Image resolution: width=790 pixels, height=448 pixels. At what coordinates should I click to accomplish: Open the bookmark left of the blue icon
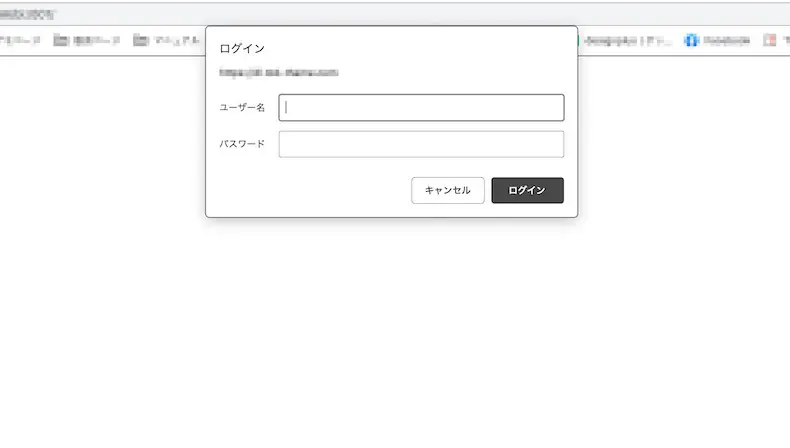(x=626, y=41)
